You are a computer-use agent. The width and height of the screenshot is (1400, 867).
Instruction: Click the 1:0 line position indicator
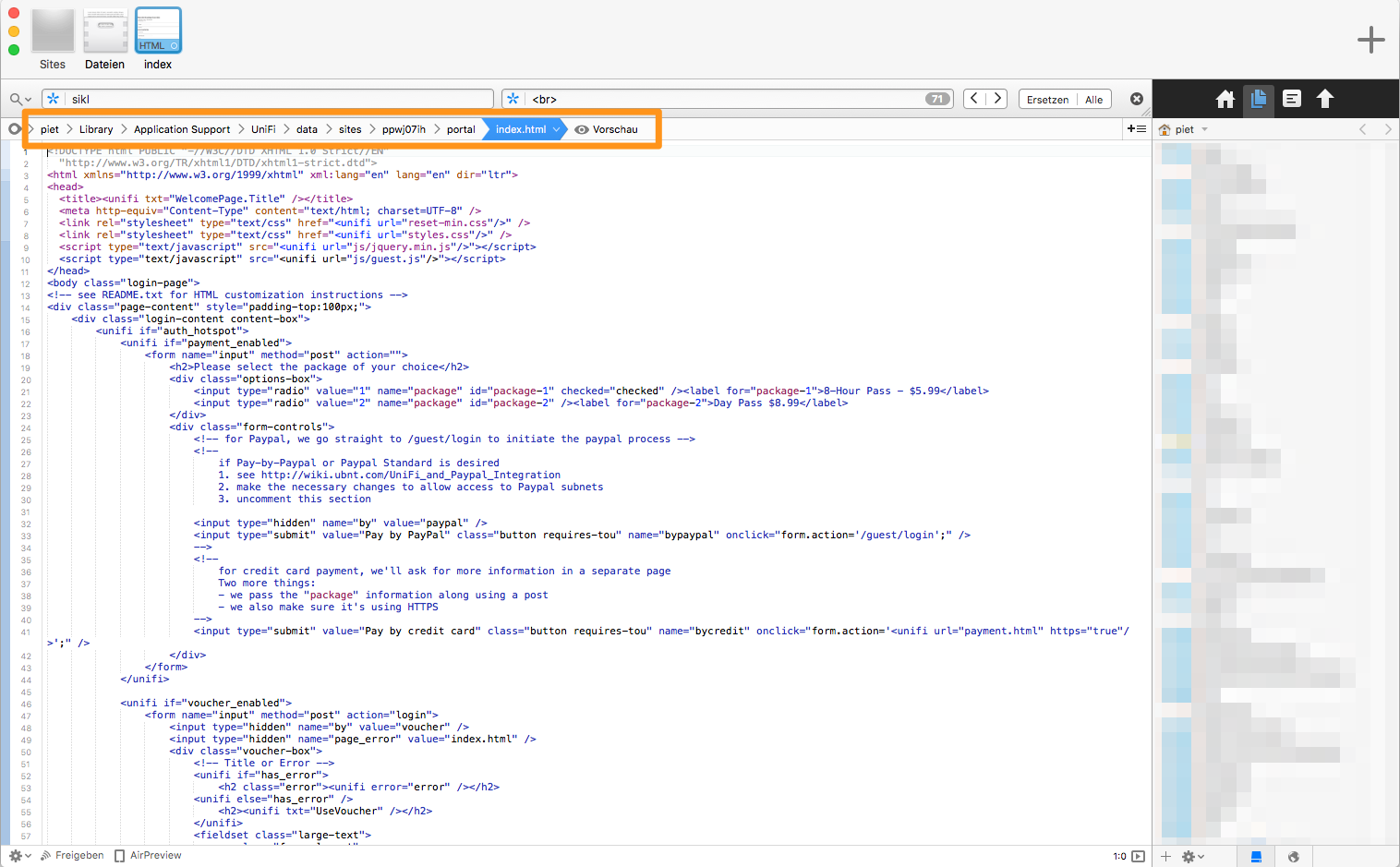pos(1119,857)
